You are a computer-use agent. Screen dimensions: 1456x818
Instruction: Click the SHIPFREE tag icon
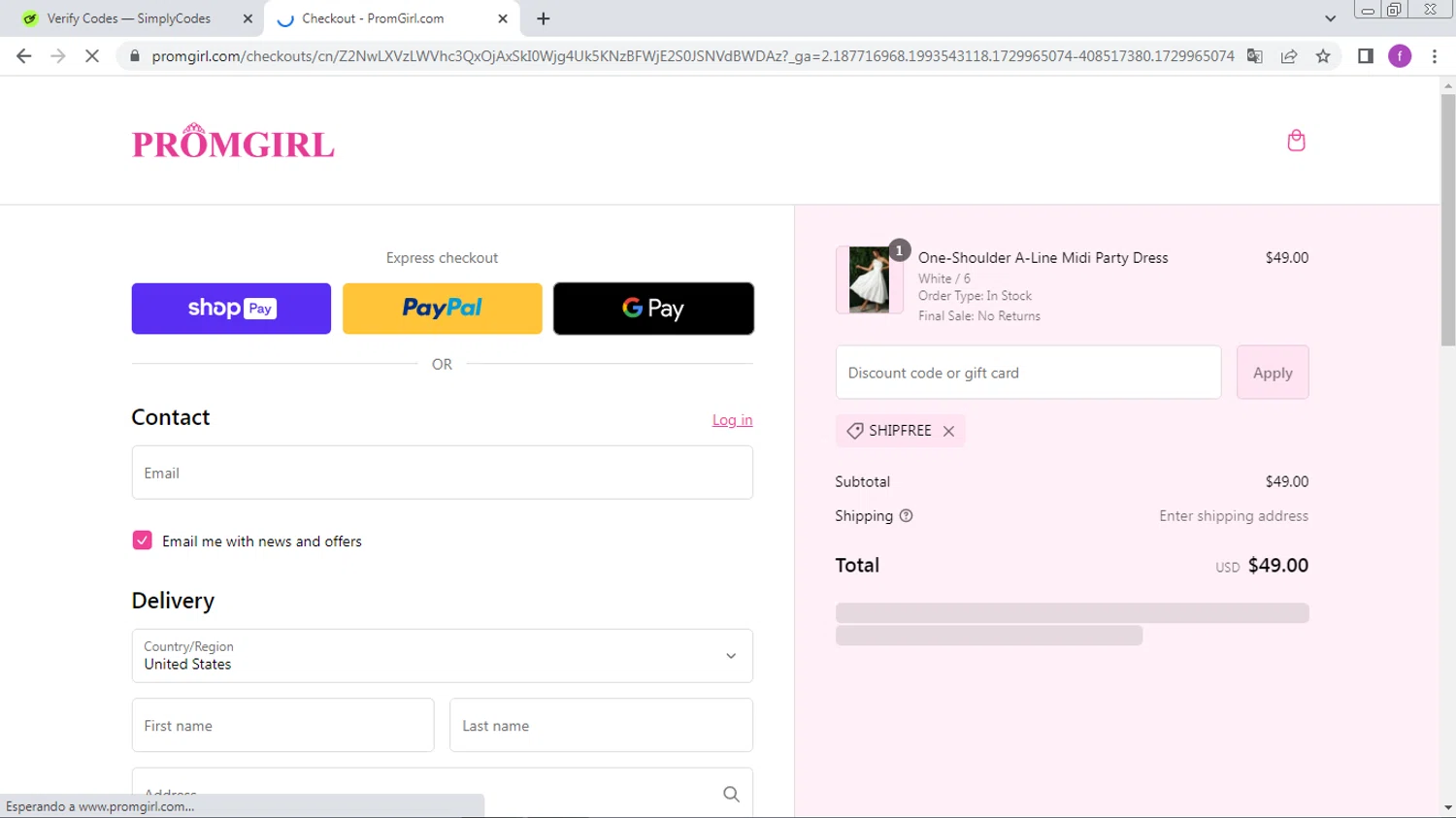854,431
